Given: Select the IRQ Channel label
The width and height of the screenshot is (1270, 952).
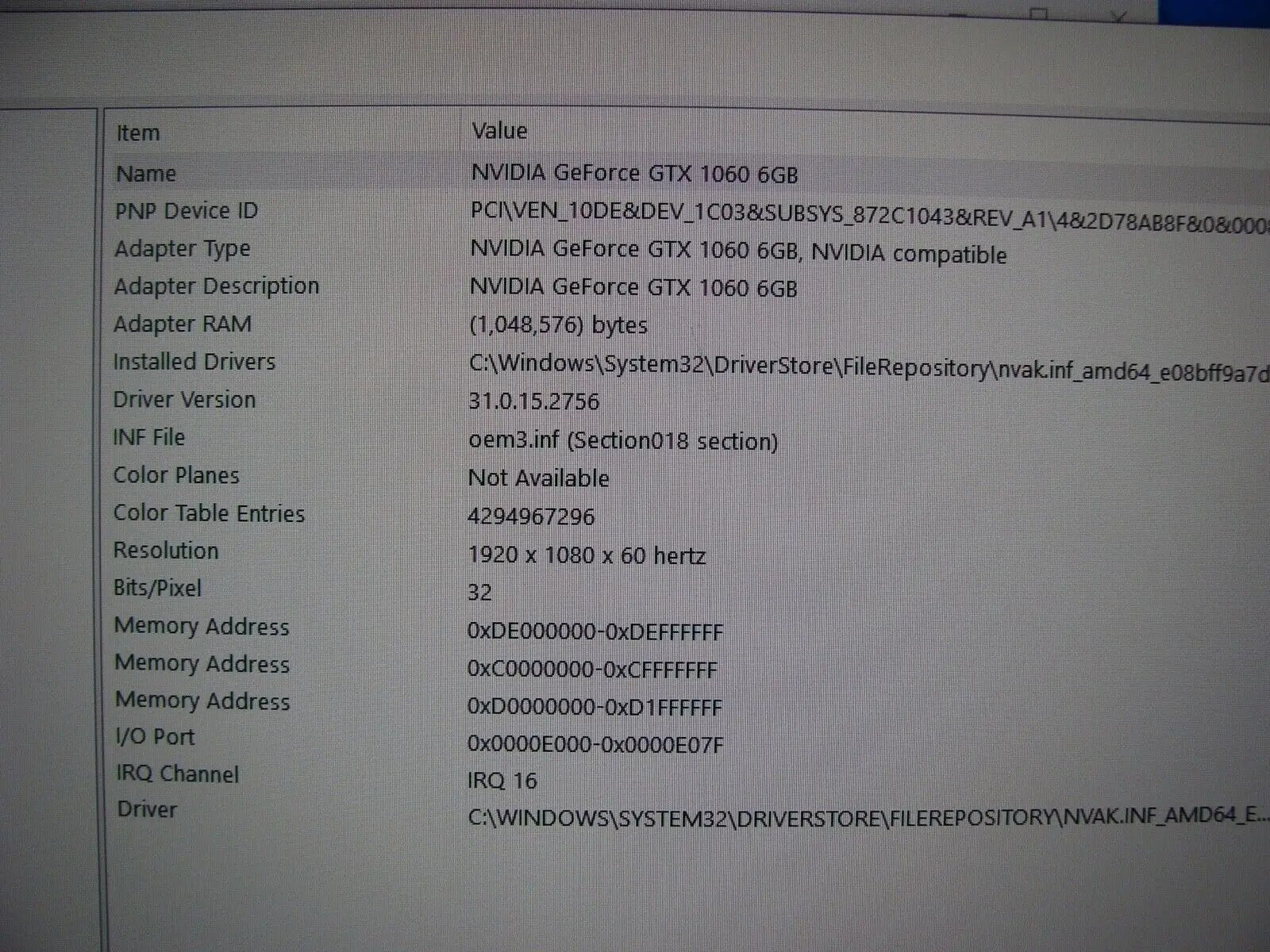Looking at the screenshot, I should point(178,773).
